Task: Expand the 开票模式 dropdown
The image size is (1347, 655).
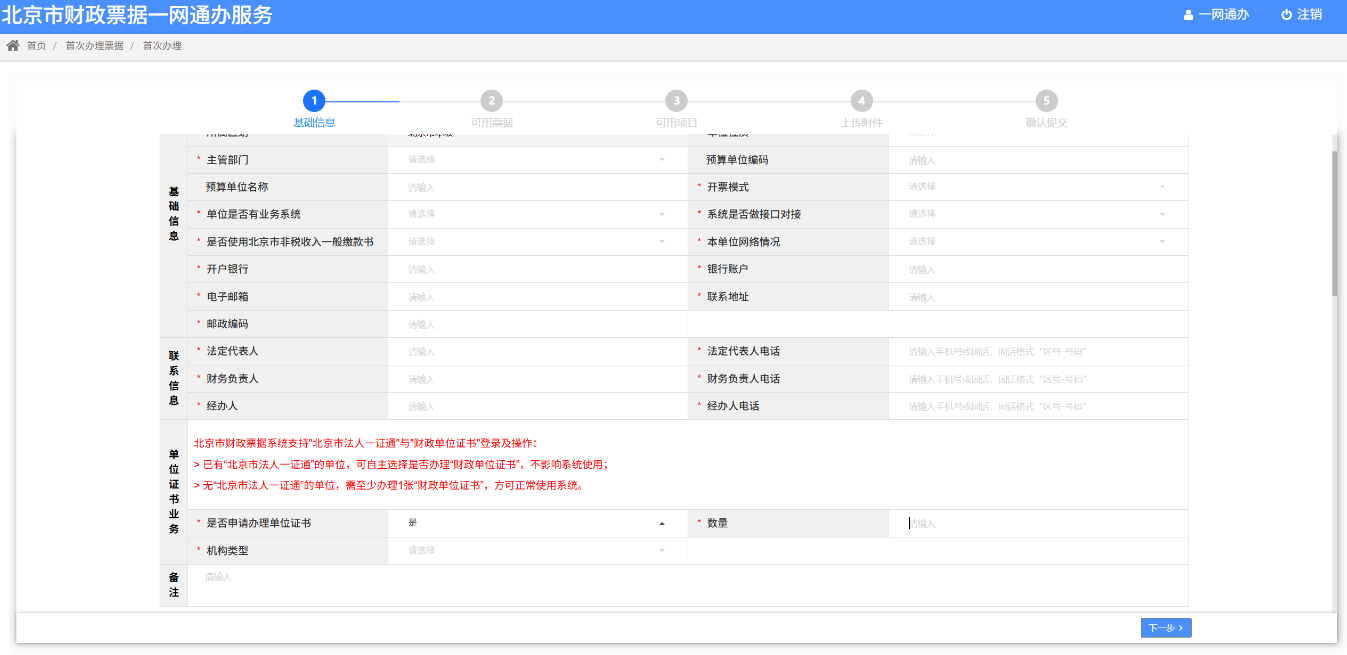Action: point(1037,187)
